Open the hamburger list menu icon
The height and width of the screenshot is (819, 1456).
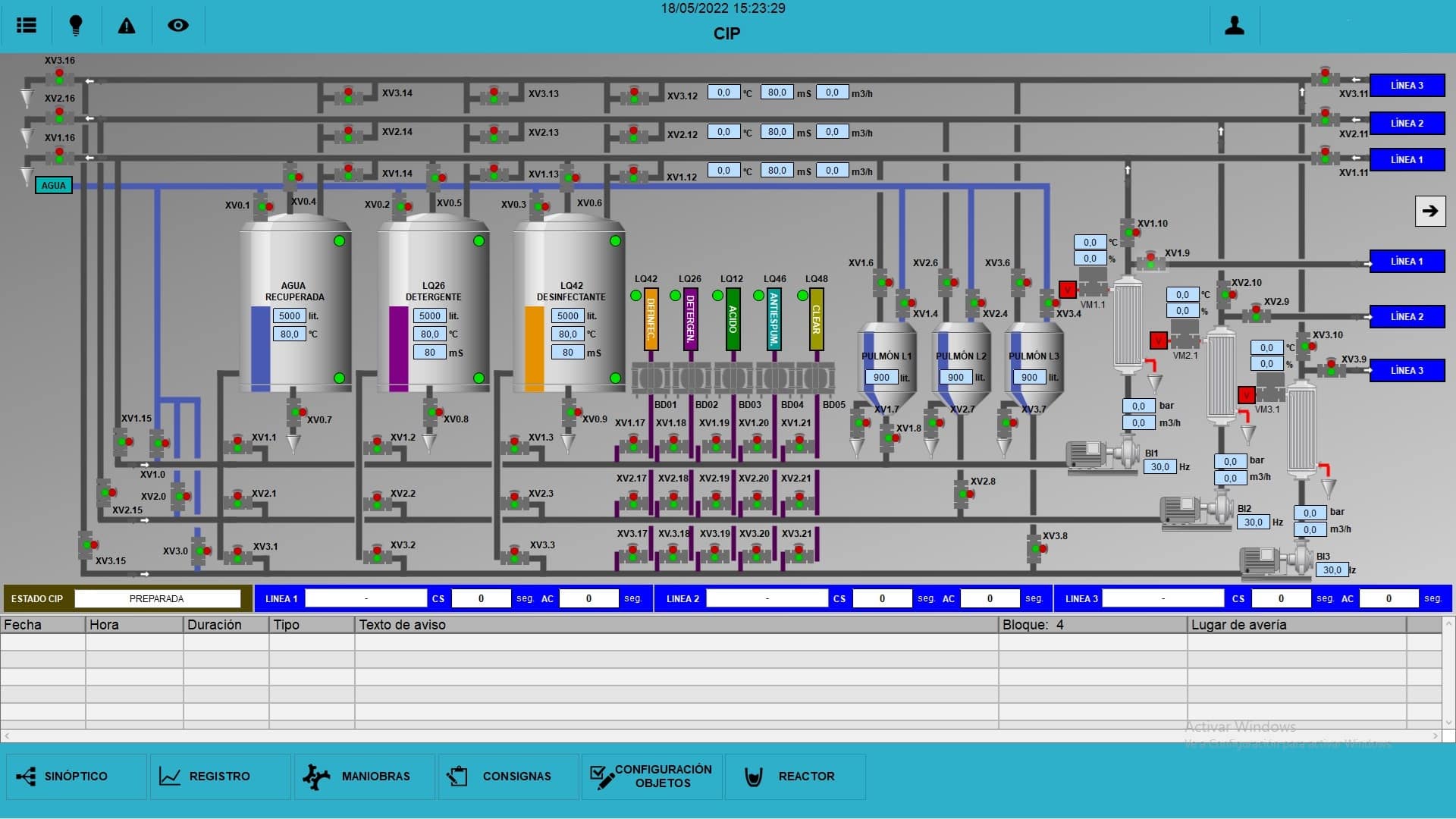click(x=27, y=25)
